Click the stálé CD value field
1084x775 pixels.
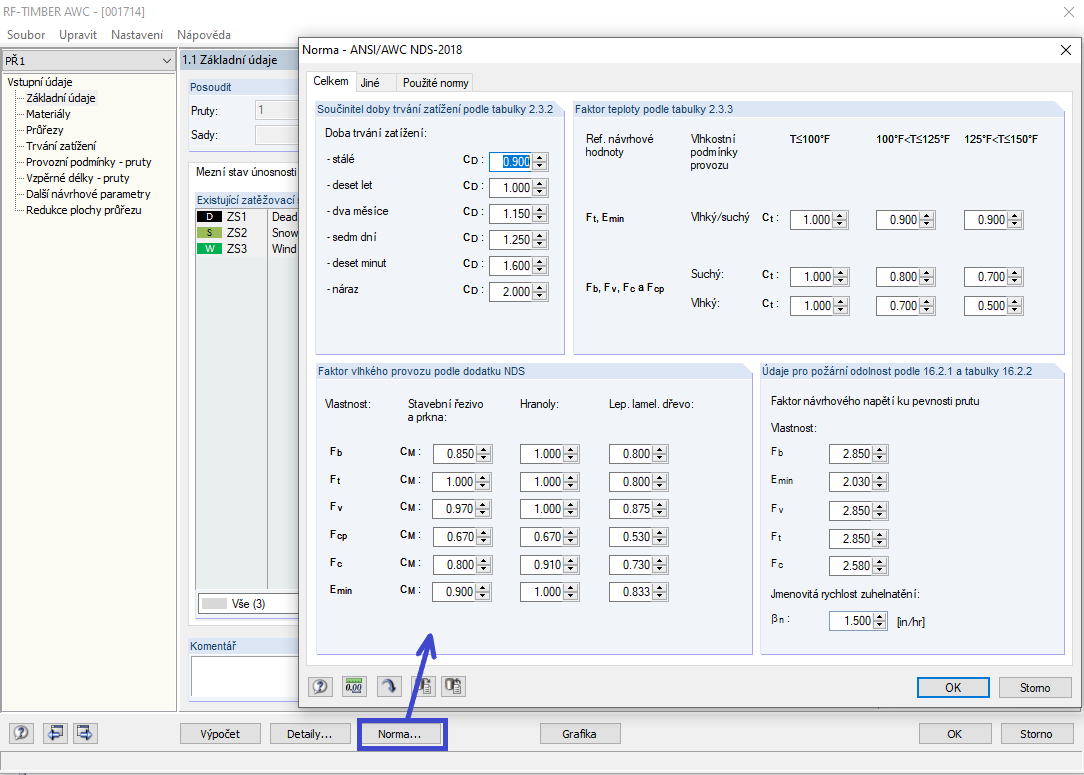click(x=511, y=162)
